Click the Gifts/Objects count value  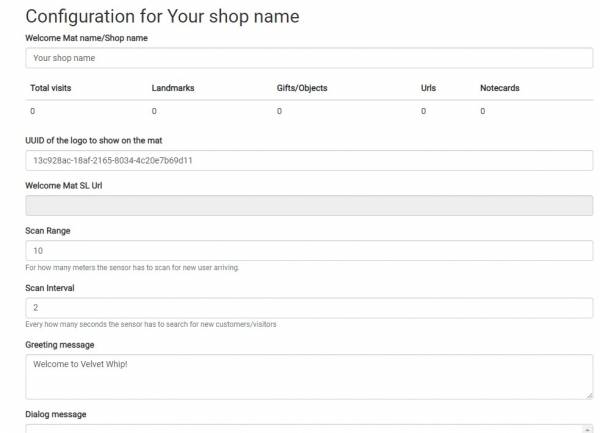tap(279, 111)
